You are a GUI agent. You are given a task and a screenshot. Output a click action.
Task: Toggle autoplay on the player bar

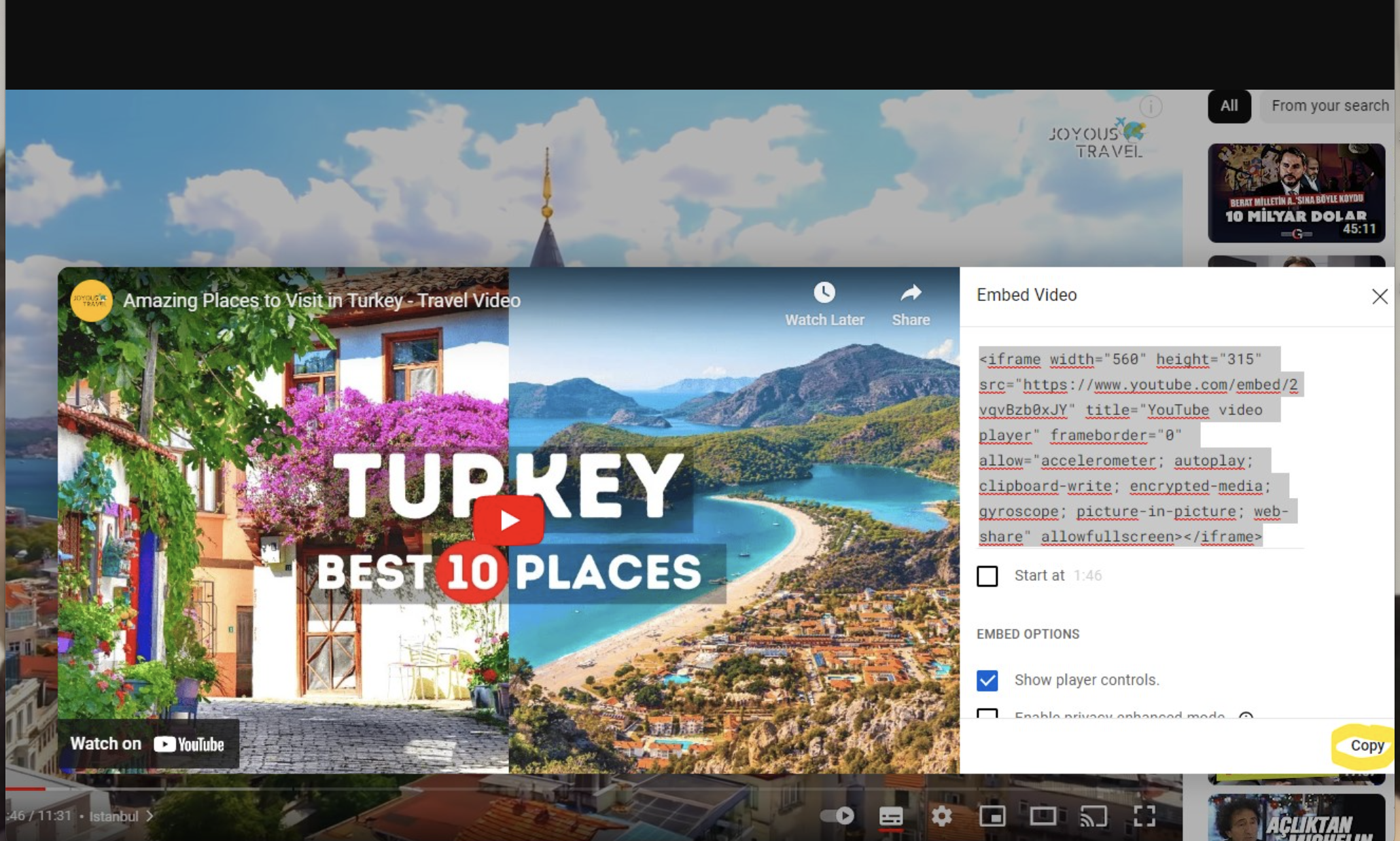tap(836, 817)
